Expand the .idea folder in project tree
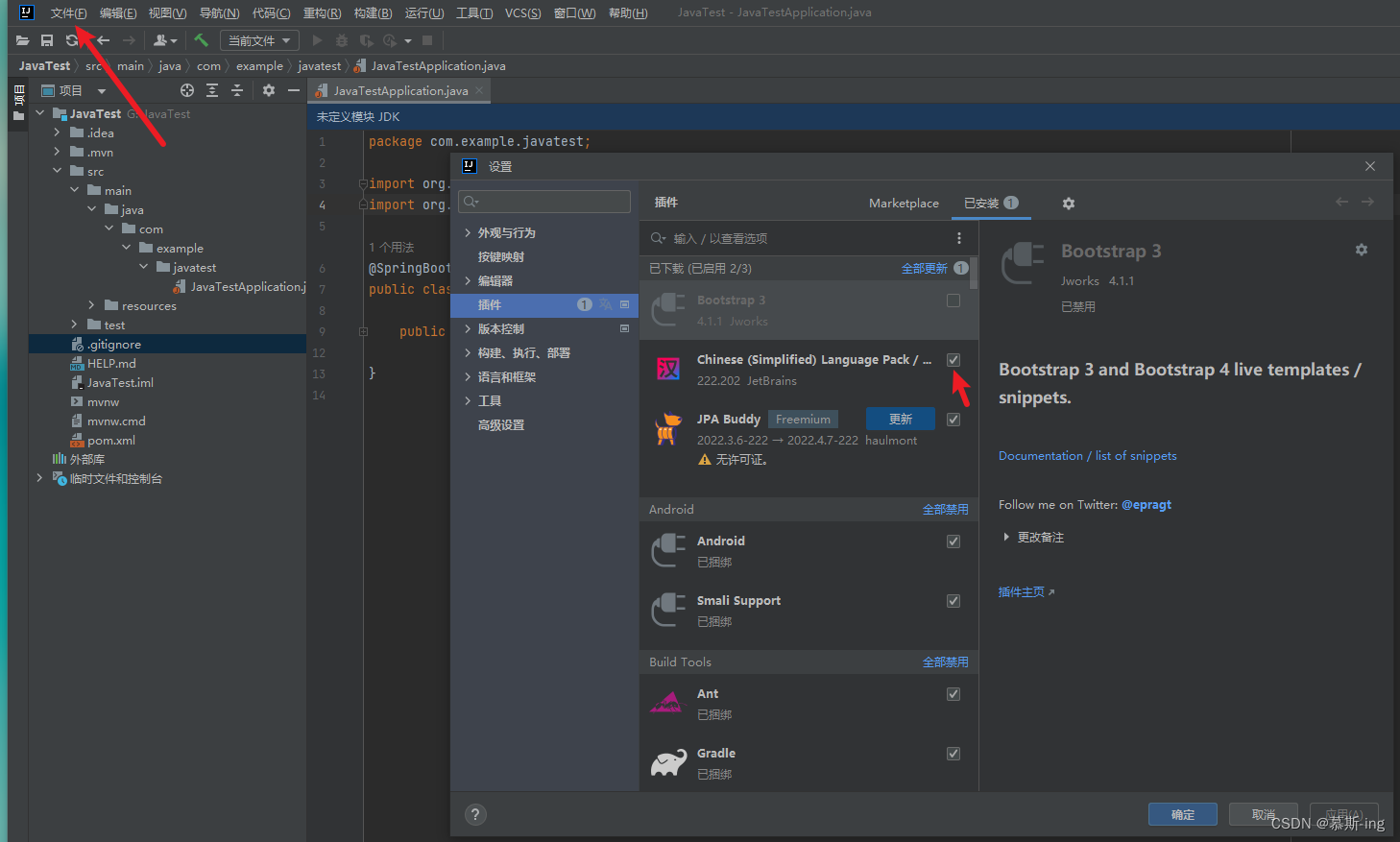Viewport: 1400px width, 842px height. point(57,132)
